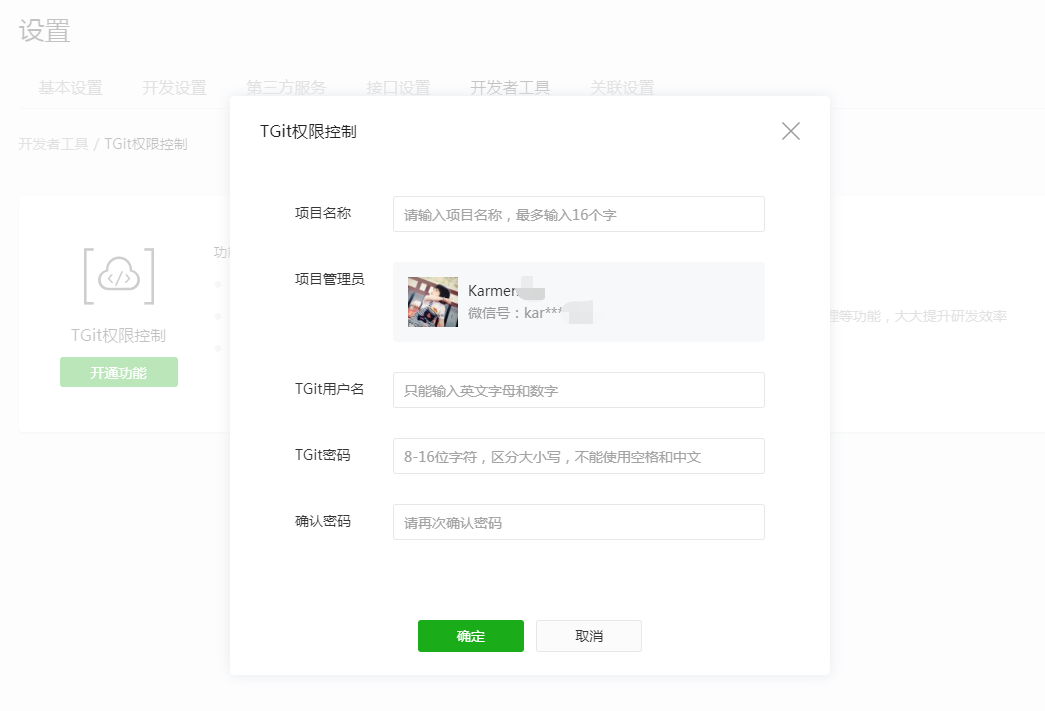
Task: Open the 开发者工具 tab
Action: [510, 88]
